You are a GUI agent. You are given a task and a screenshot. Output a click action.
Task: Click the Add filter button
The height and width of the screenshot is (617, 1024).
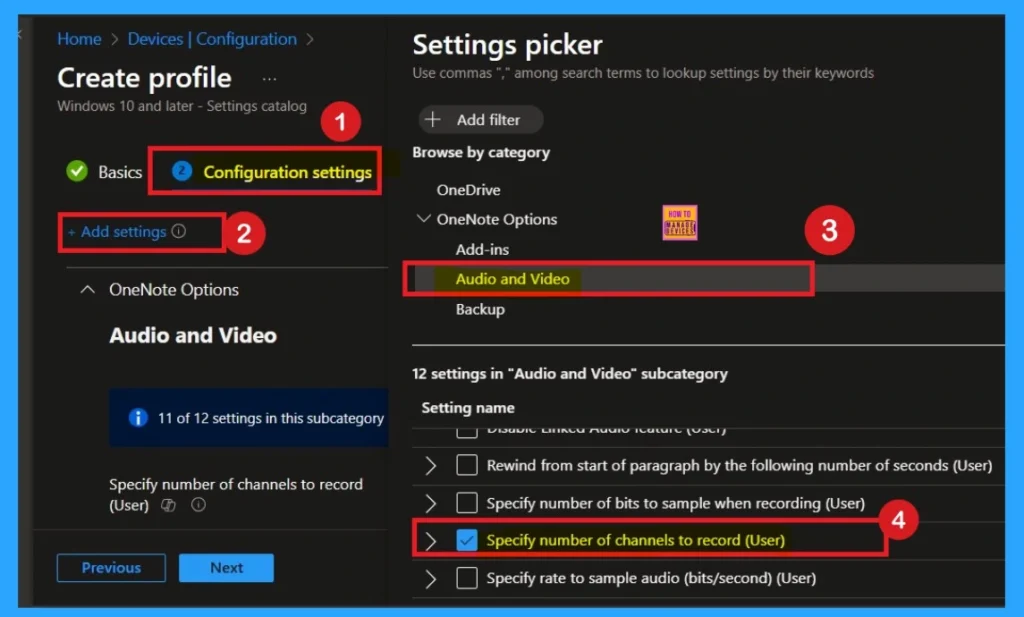pos(481,119)
